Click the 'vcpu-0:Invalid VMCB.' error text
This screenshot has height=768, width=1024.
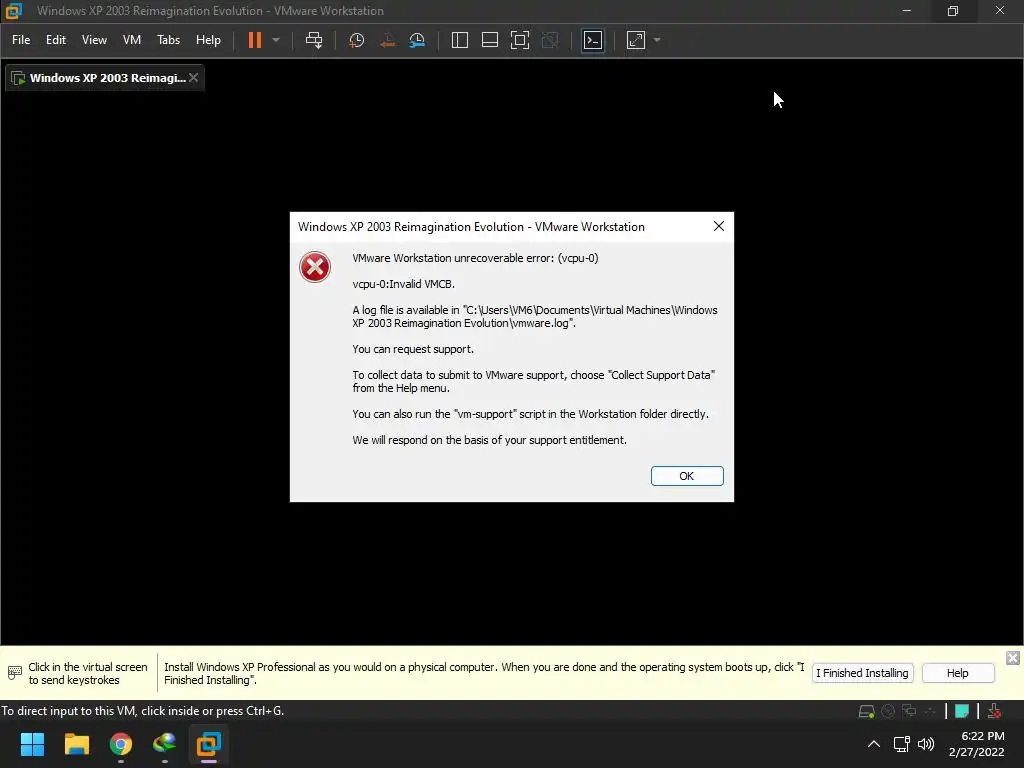tap(404, 284)
